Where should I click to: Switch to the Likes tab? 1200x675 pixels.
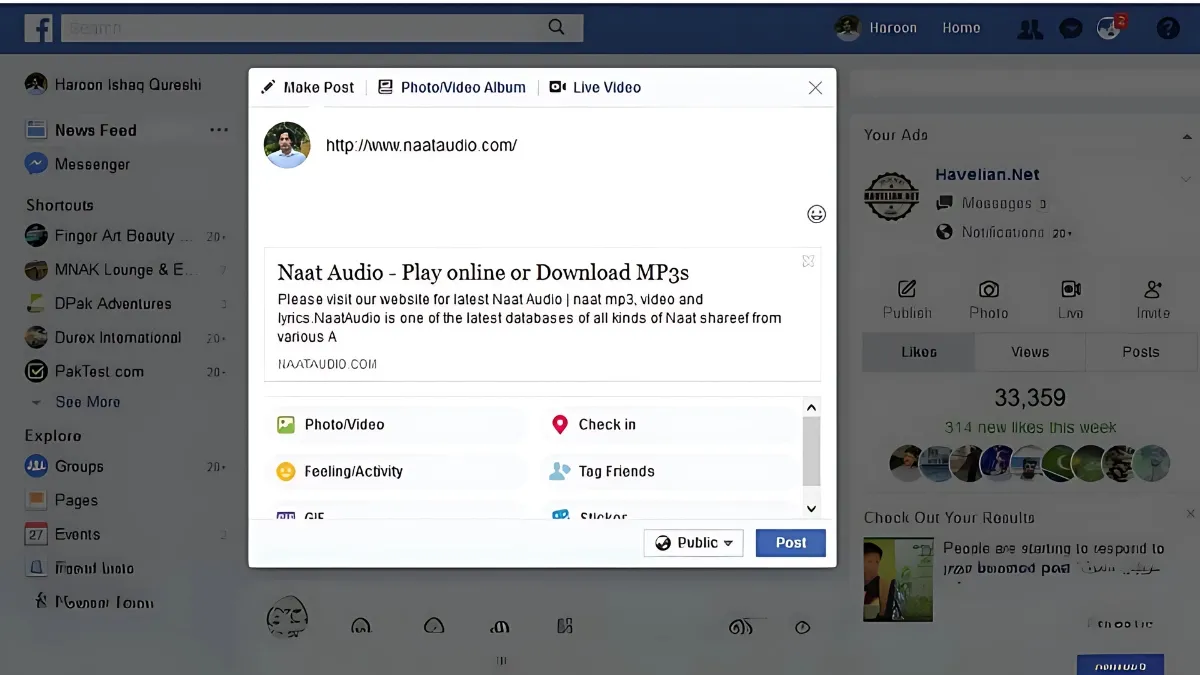pyautogui.click(x=918, y=352)
